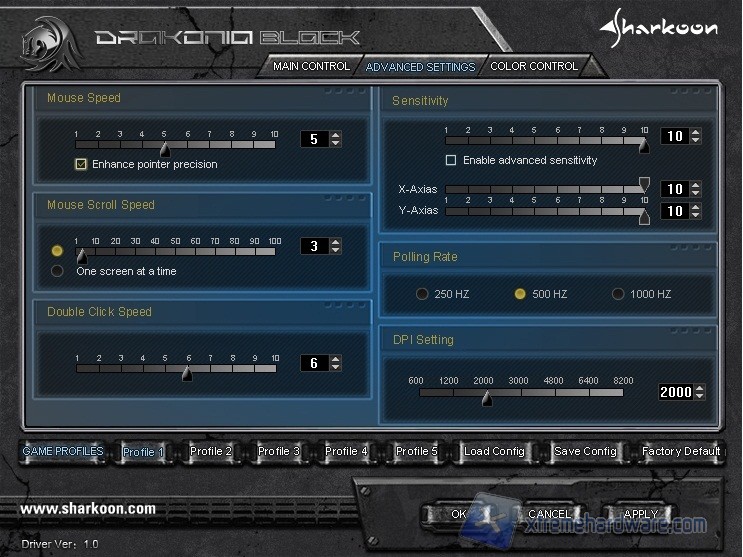Image resolution: width=743 pixels, height=557 pixels.
Task: Increase Mouse Scroll Speed with up arrow
Action: pyautogui.click(x=335, y=241)
